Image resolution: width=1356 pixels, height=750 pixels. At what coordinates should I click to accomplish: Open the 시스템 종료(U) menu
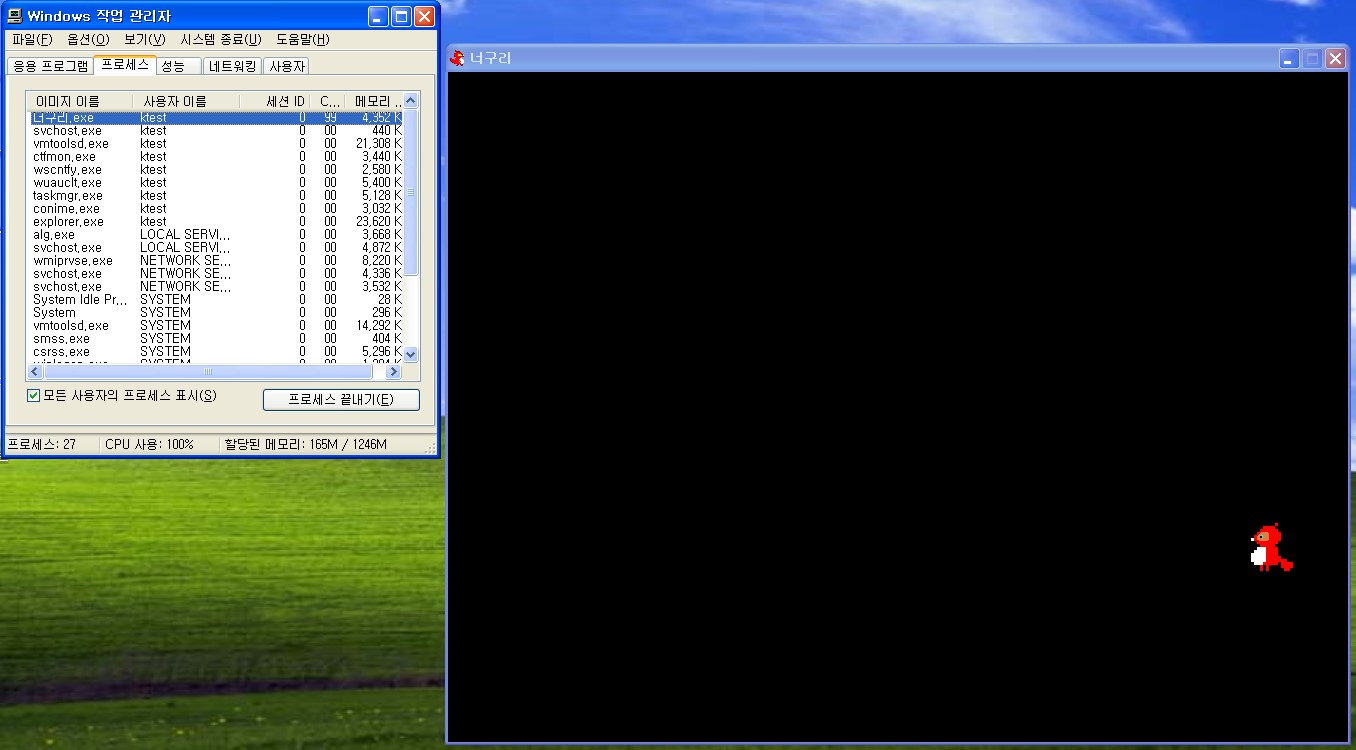coord(221,39)
